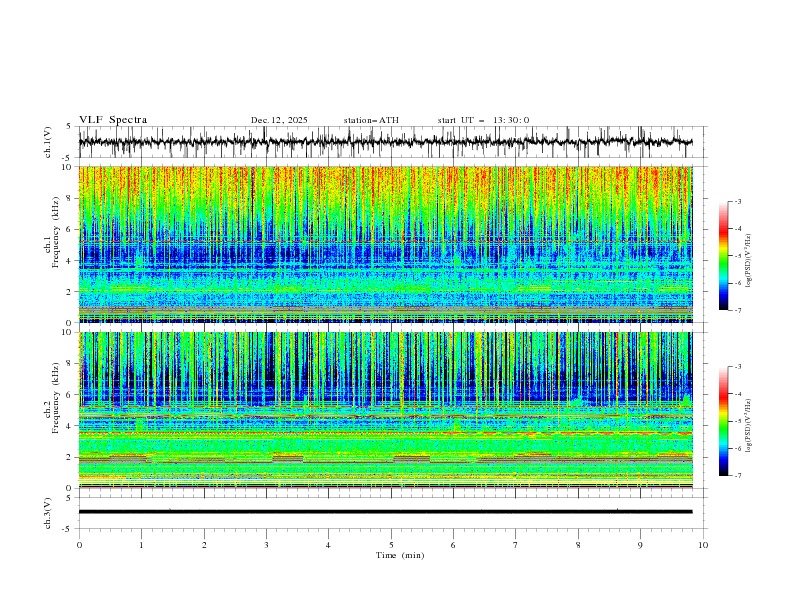The width and height of the screenshot is (792, 612).
Task: Click the "6" kHz tick on ch.2 spectrogram axis
Action: pyautogui.click(x=71, y=395)
